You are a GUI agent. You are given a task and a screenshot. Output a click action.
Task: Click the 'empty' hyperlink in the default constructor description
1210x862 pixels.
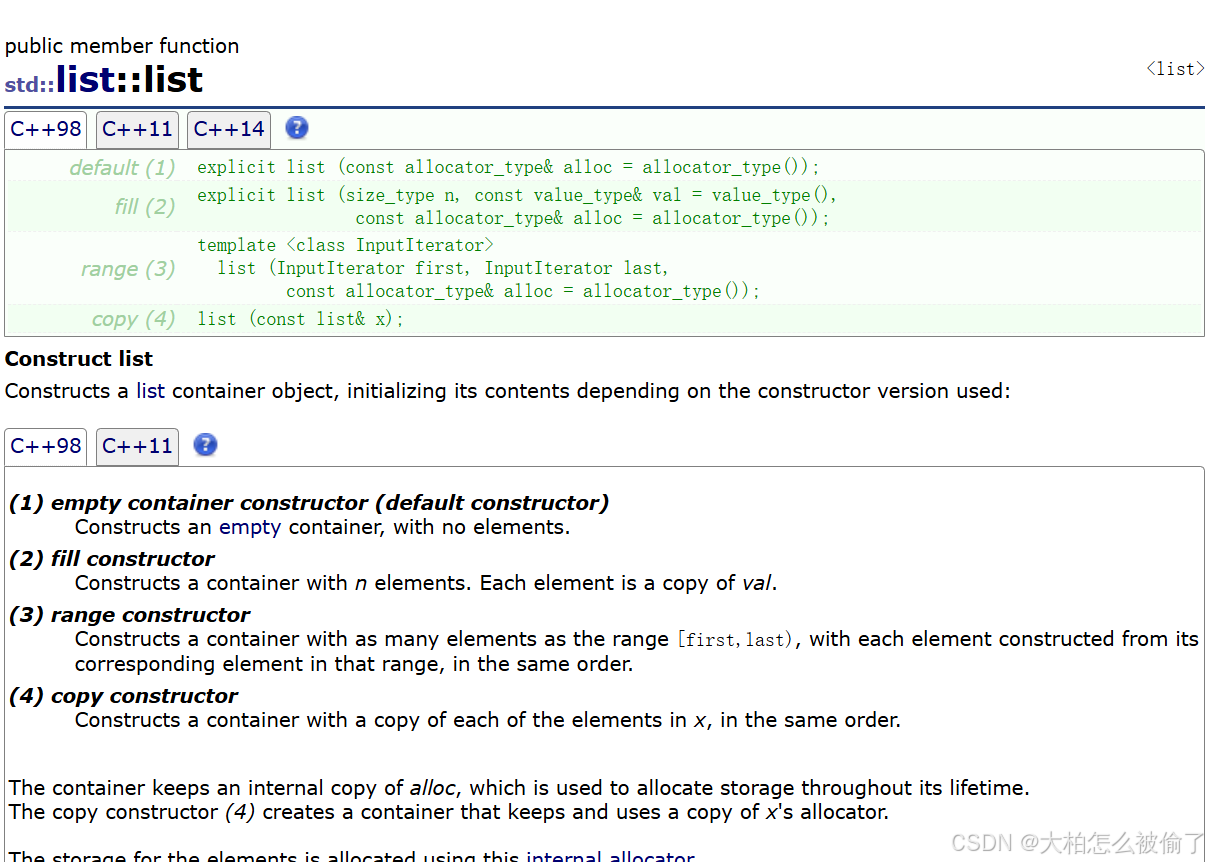[250, 527]
